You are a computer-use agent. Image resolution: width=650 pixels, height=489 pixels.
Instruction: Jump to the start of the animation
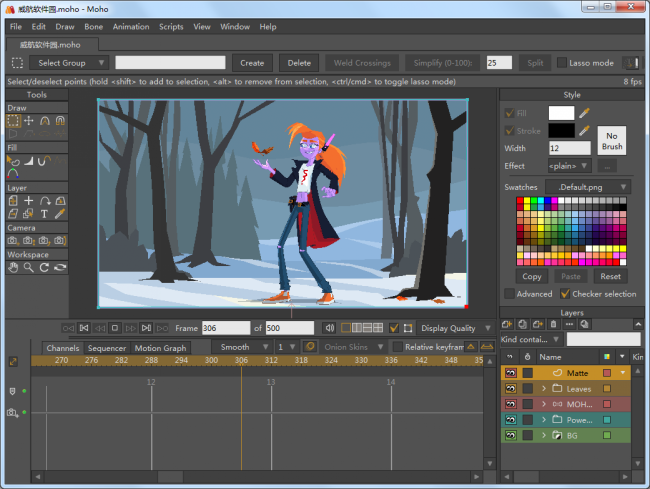[x=84, y=328]
